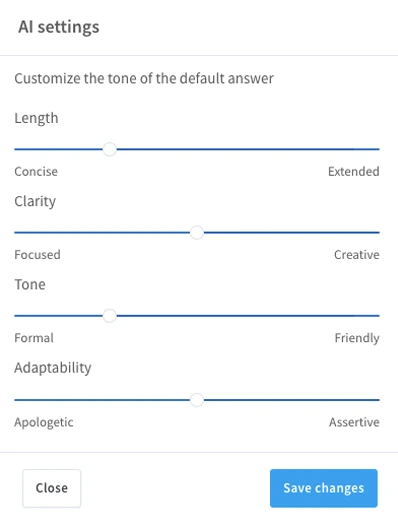This screenshot has height=522, width=398.
Task: Select the Tone slider knob
Action: click(x=110, y=316)
